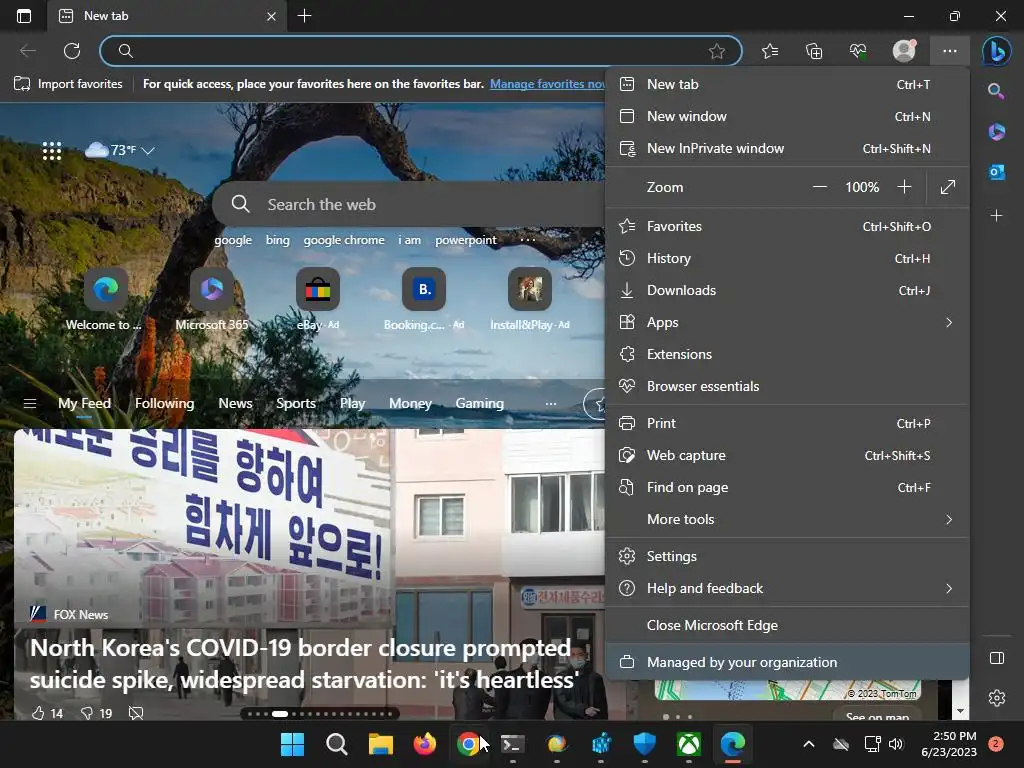Switch to the Sports feed tab
1024x768 pixels.
(x=296, y=404)
